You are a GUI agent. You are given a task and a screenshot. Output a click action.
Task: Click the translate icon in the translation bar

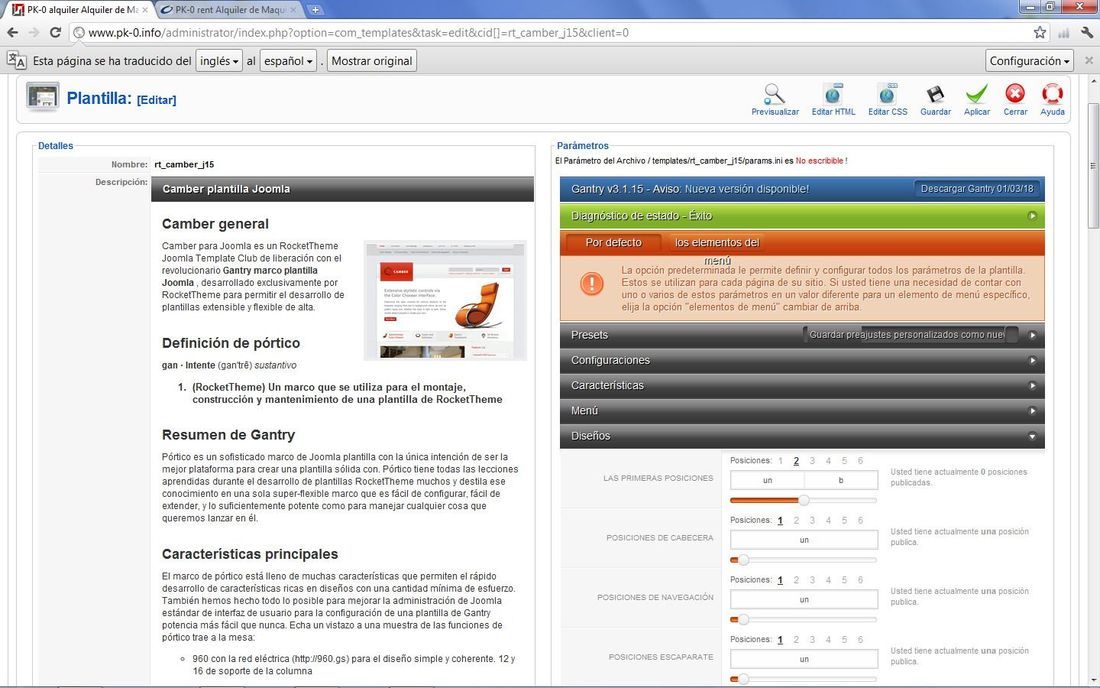coord(16,60)
